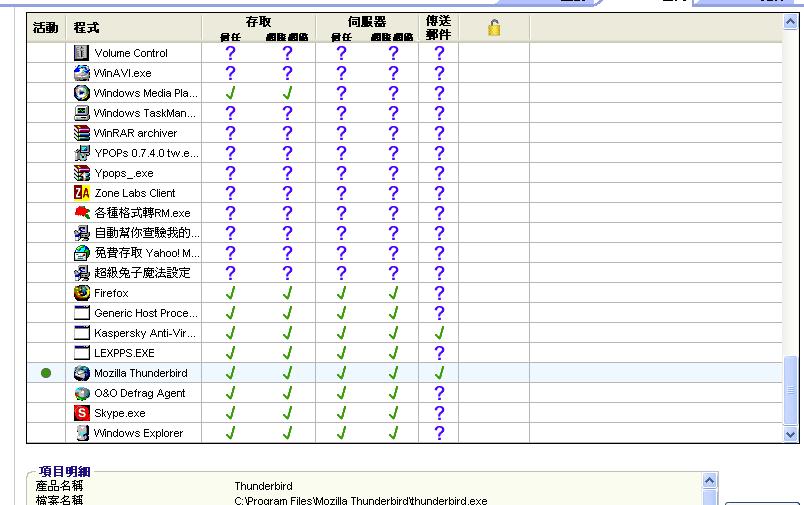Click the YPOPs 0.7.4.0 tw.exe icon
The image size is (804, 505).
tap(82, 153)
